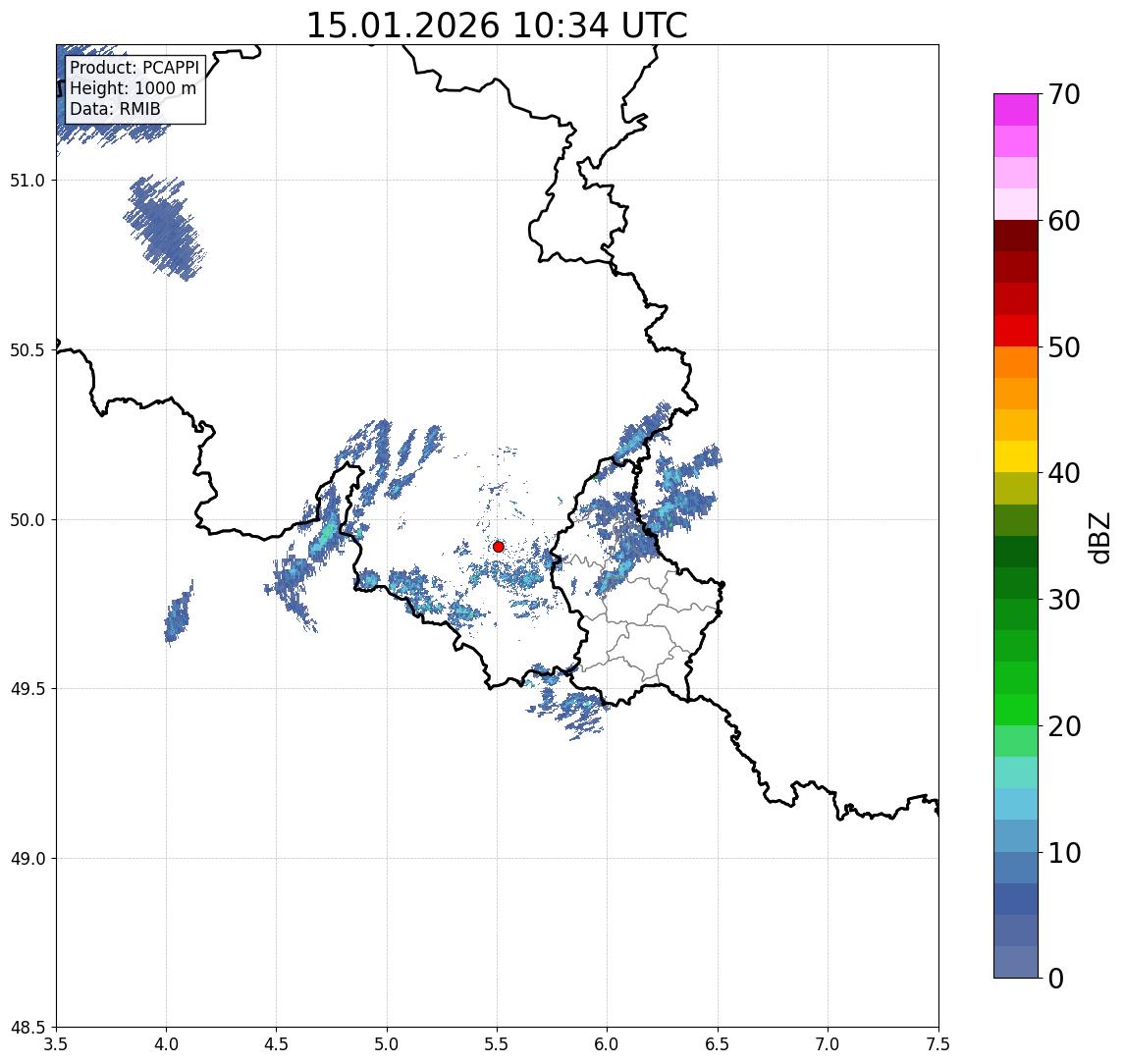Click the latitude axis label 48.5

tap(27, 1028)
